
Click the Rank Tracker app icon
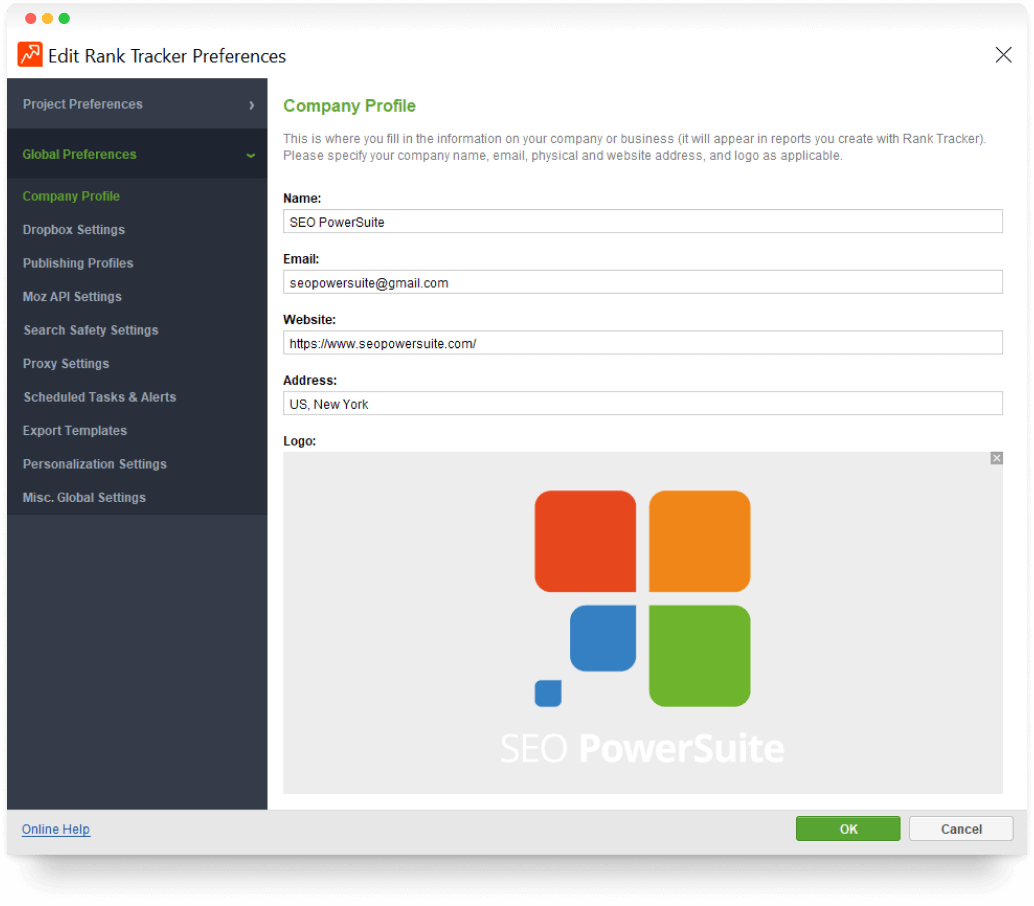click(x=30, y=55)
